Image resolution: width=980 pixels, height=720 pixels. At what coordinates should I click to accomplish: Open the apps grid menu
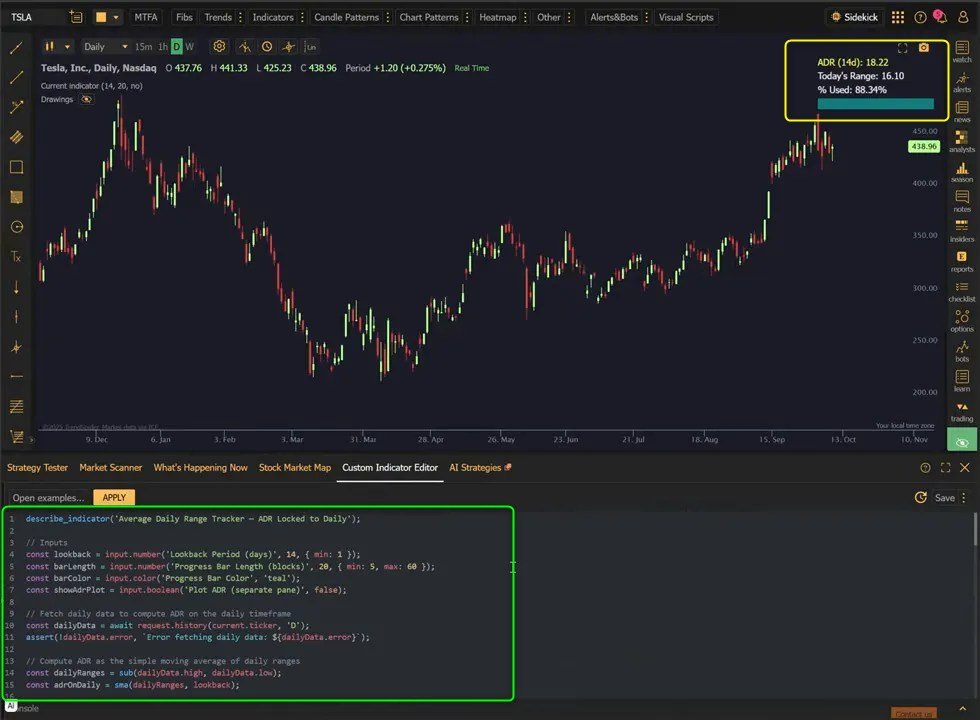898,18
